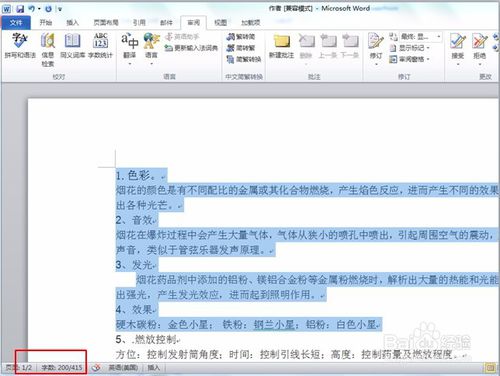Click the proofing status icon in status bar
This screenshot has height=376, width=500.
click(x=96, y=368)
